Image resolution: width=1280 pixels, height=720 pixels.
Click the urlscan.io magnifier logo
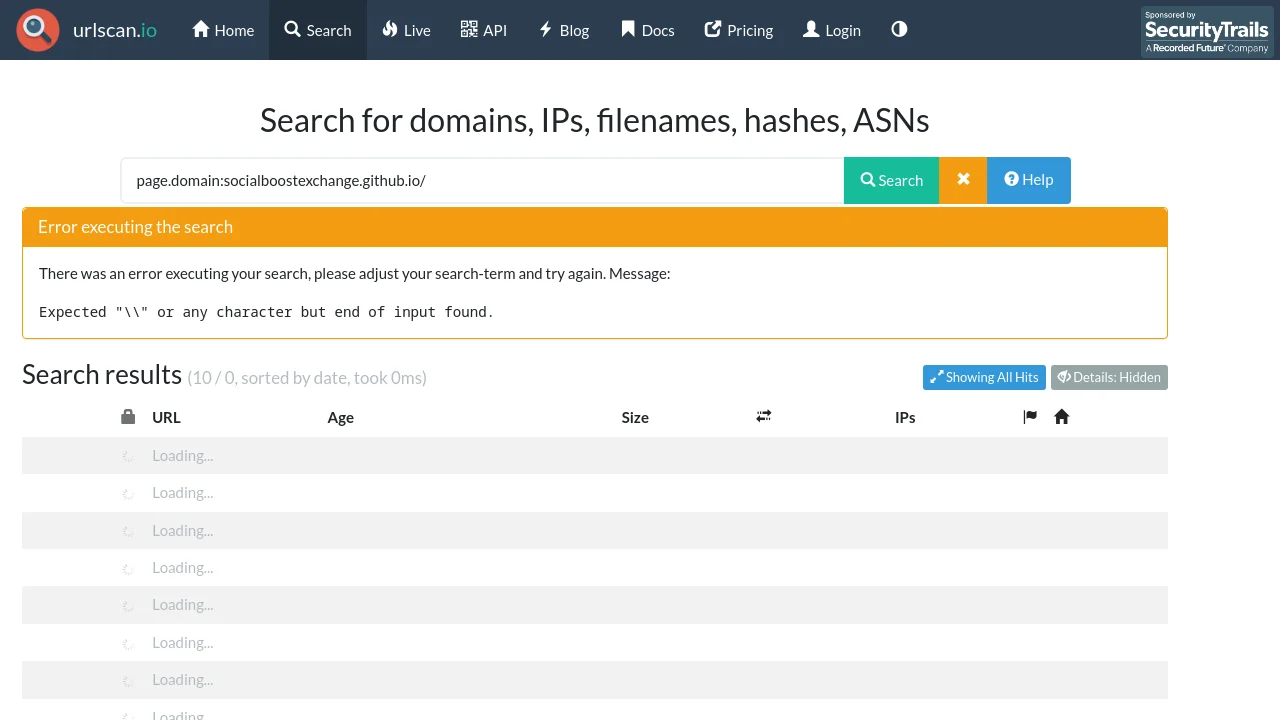[38, 30]
